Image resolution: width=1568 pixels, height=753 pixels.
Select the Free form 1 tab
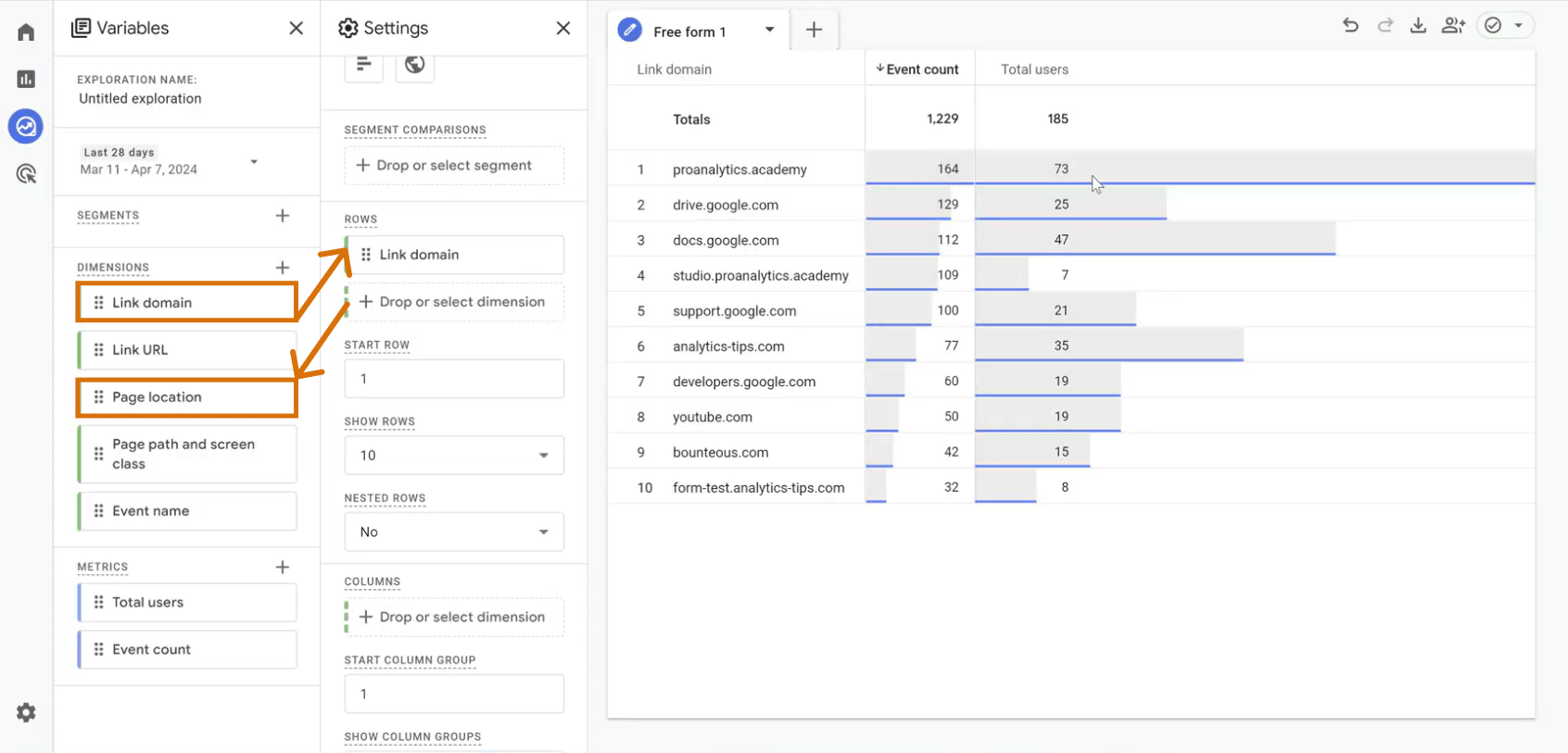[690, 31]
